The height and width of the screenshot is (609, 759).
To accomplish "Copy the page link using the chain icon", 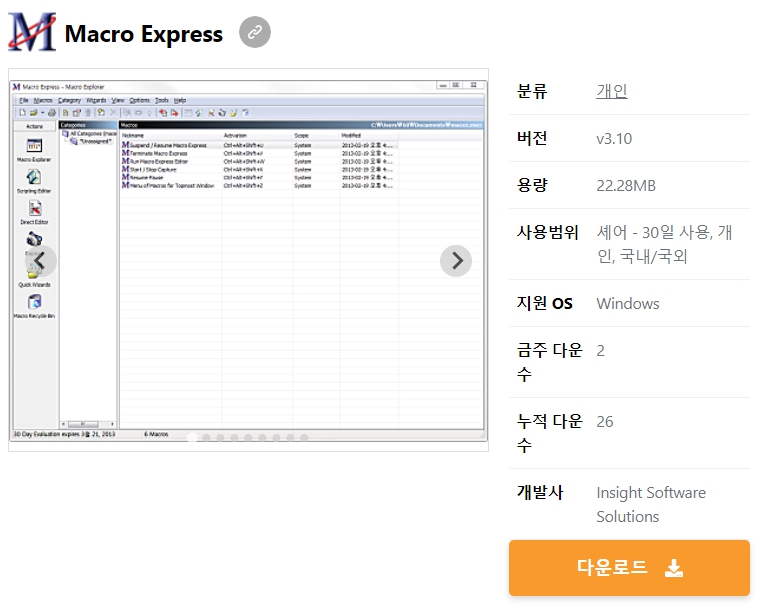I will tap(255, 32).
